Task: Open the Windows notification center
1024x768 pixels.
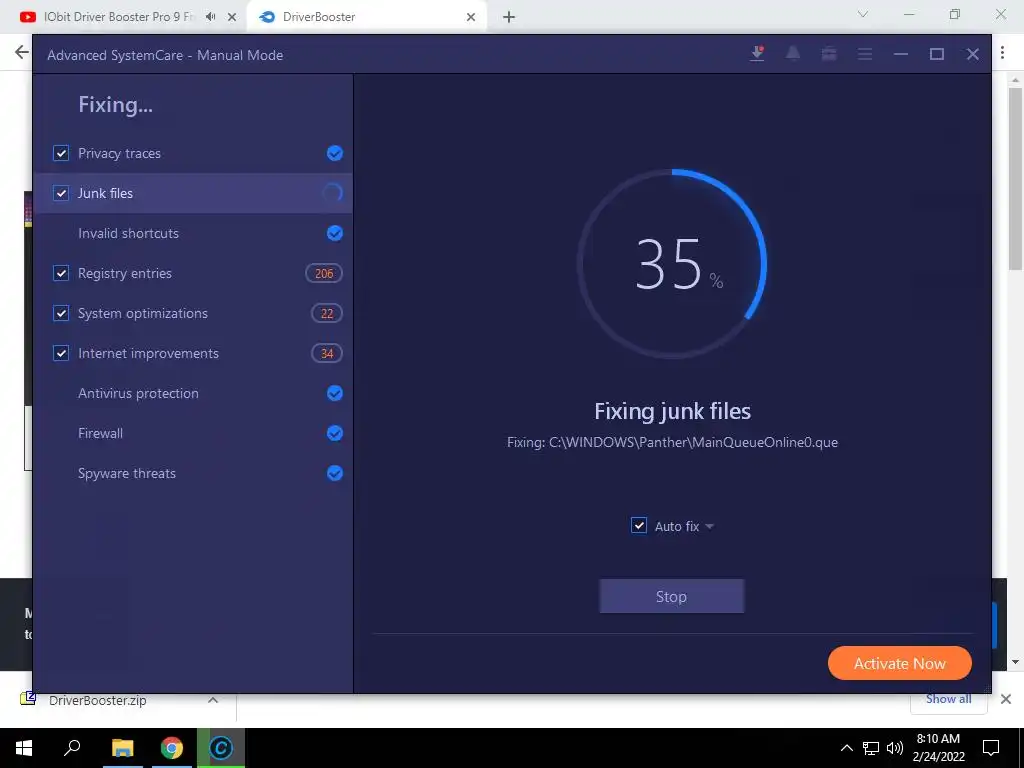Action: click(x=991, y=748)
